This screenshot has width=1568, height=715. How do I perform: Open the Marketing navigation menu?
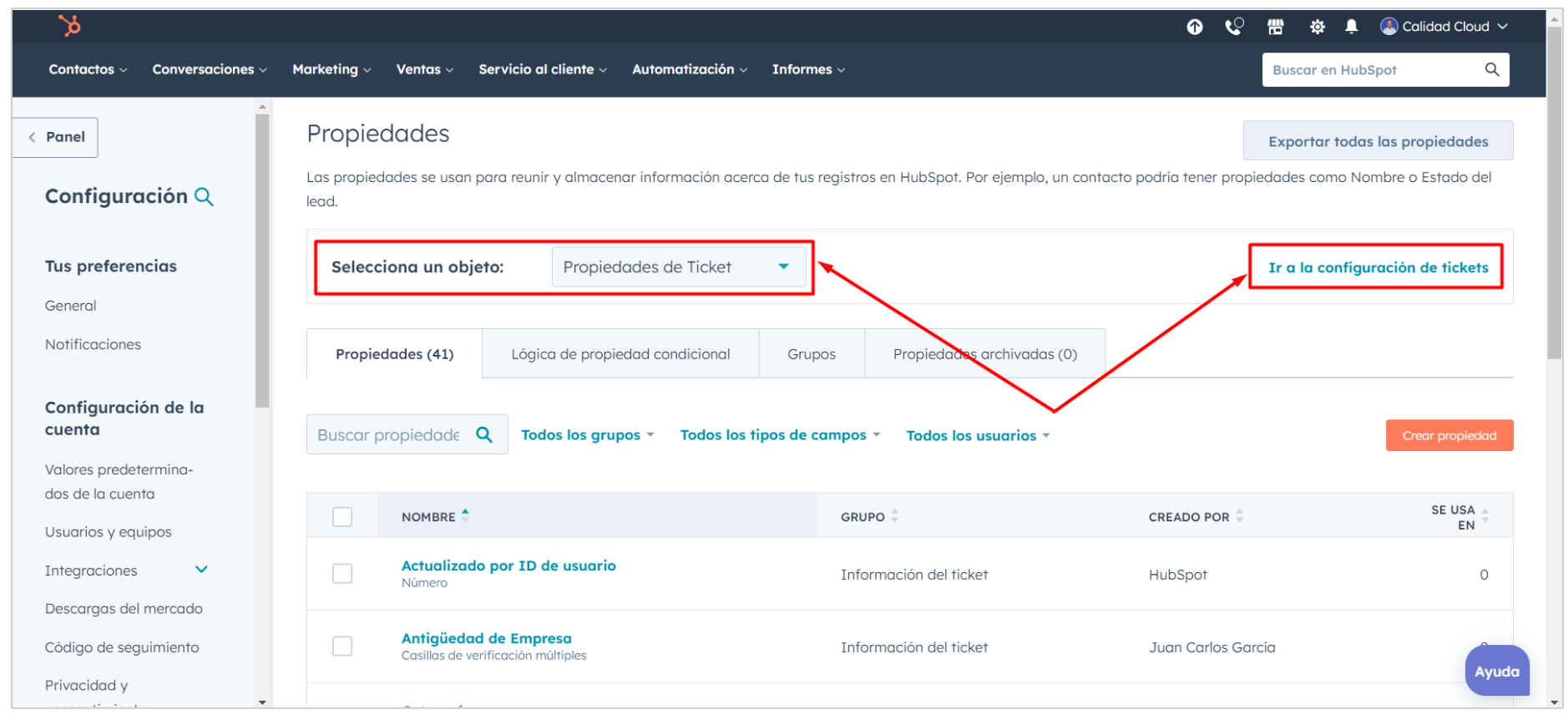coord(331,69)
